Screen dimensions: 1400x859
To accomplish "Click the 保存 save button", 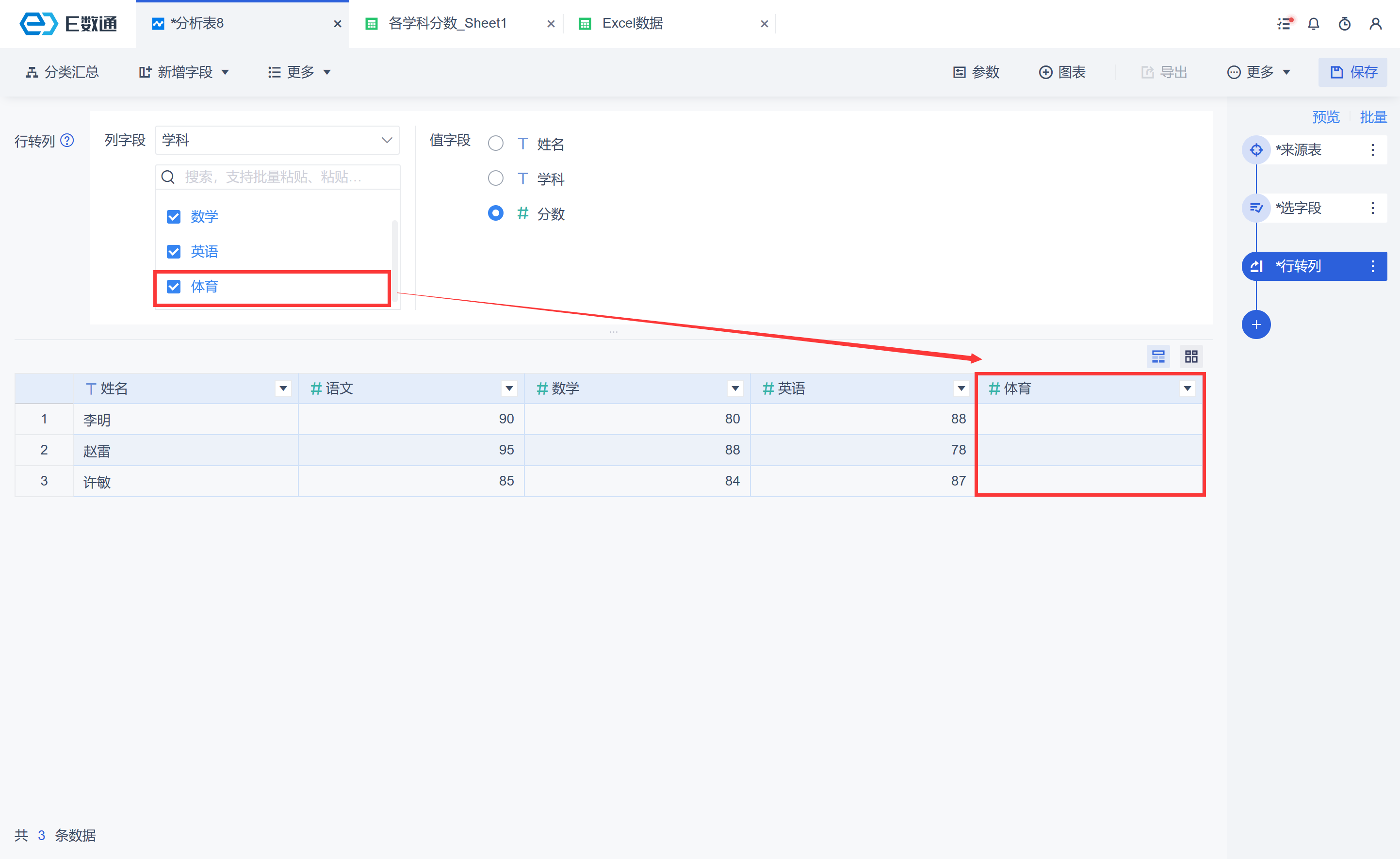I will (1353, 72).
